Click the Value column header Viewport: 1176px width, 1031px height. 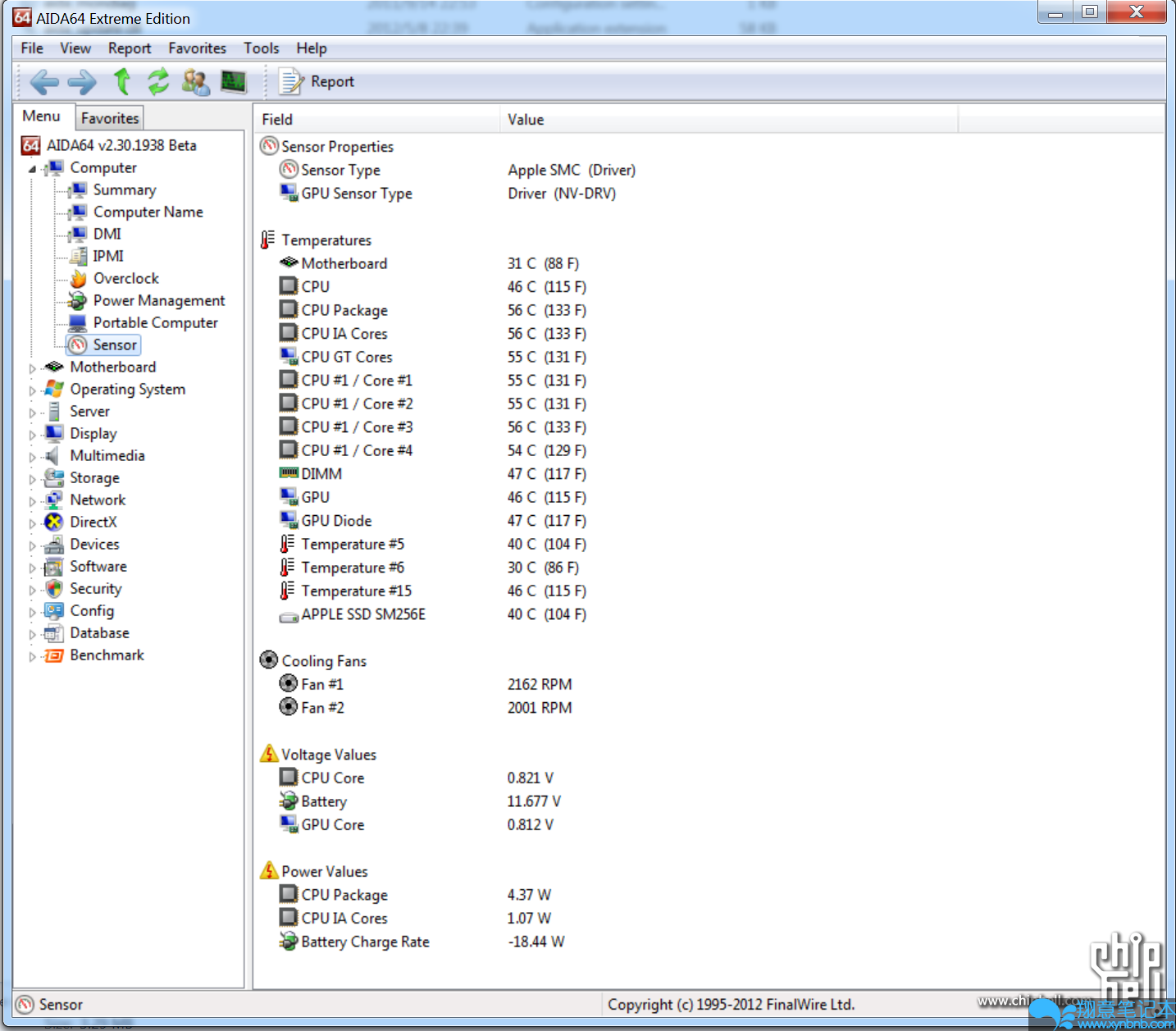coord(728,120)
